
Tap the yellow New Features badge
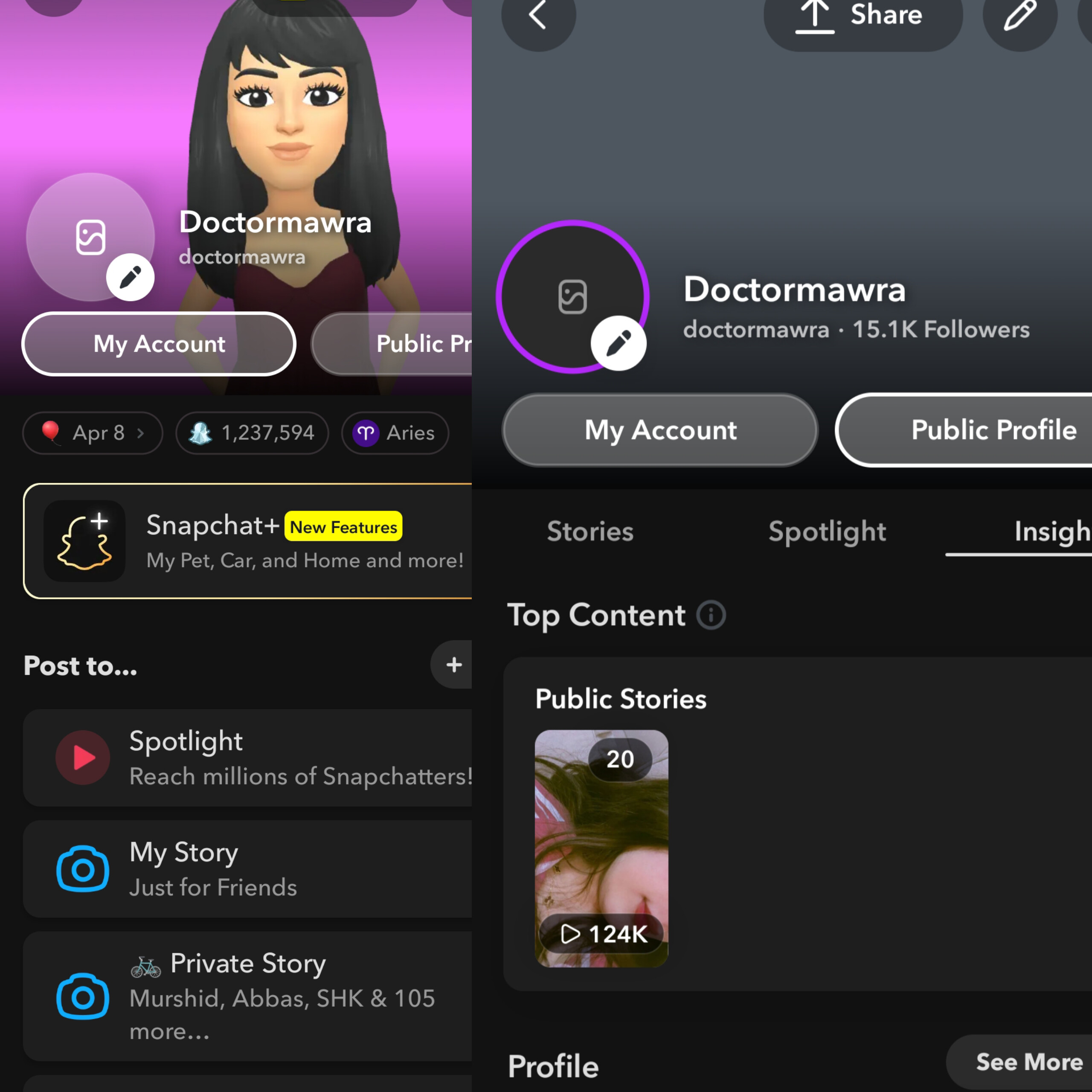(x=343, y=527)
